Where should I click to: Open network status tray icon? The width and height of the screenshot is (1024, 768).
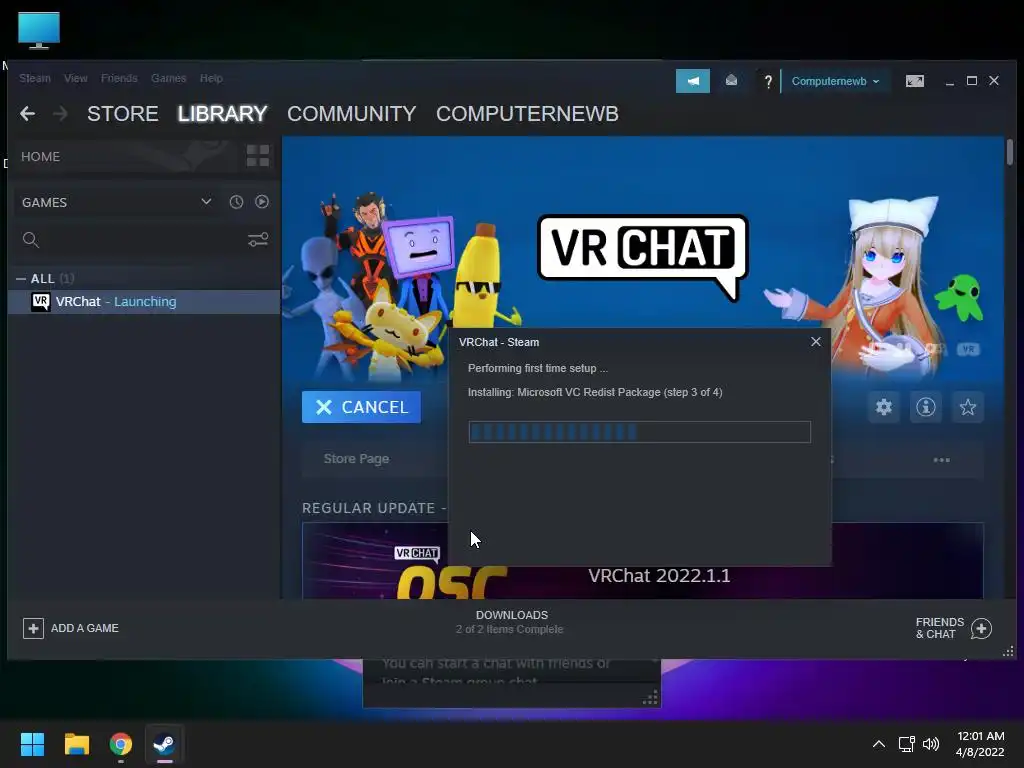(x=906, y=744)
